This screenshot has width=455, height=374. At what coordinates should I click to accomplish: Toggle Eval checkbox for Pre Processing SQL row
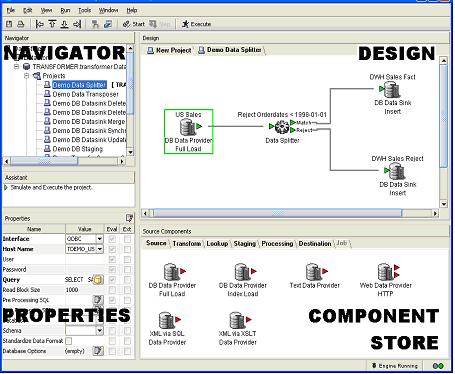tap(112, 300)
